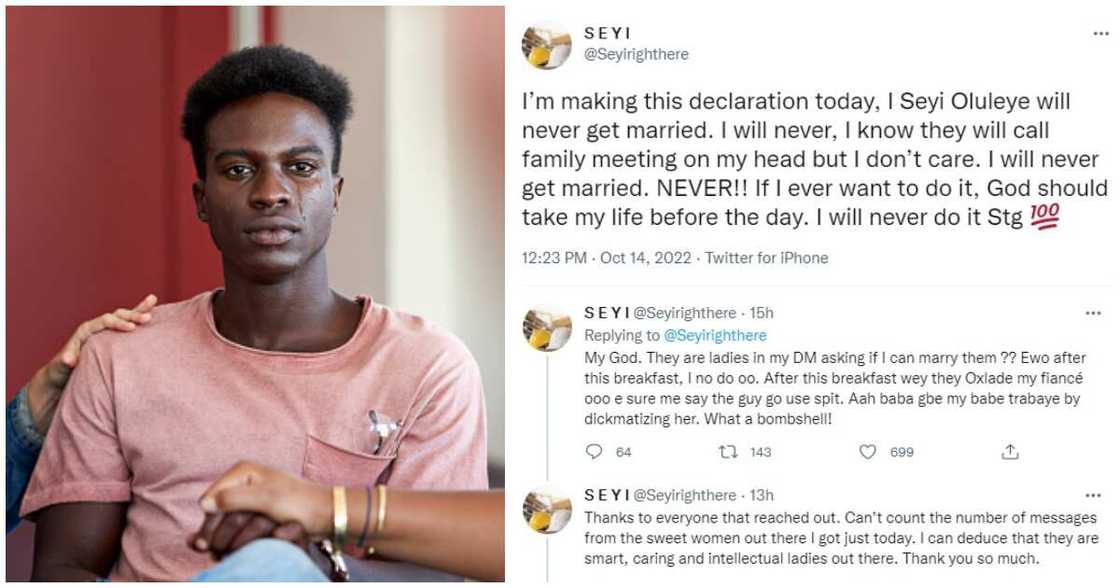Image resolution: width=1120 pixels, height=588 pixels.
Task: Open SEYI profile avatar on main tweet
Action: (546, 45)
